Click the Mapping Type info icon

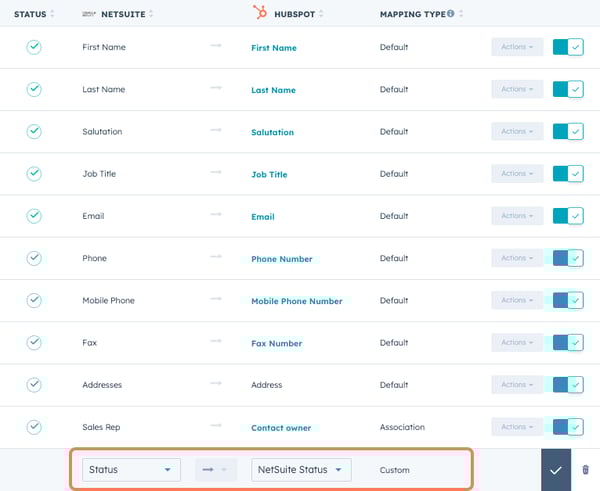(x=451, y=13)
